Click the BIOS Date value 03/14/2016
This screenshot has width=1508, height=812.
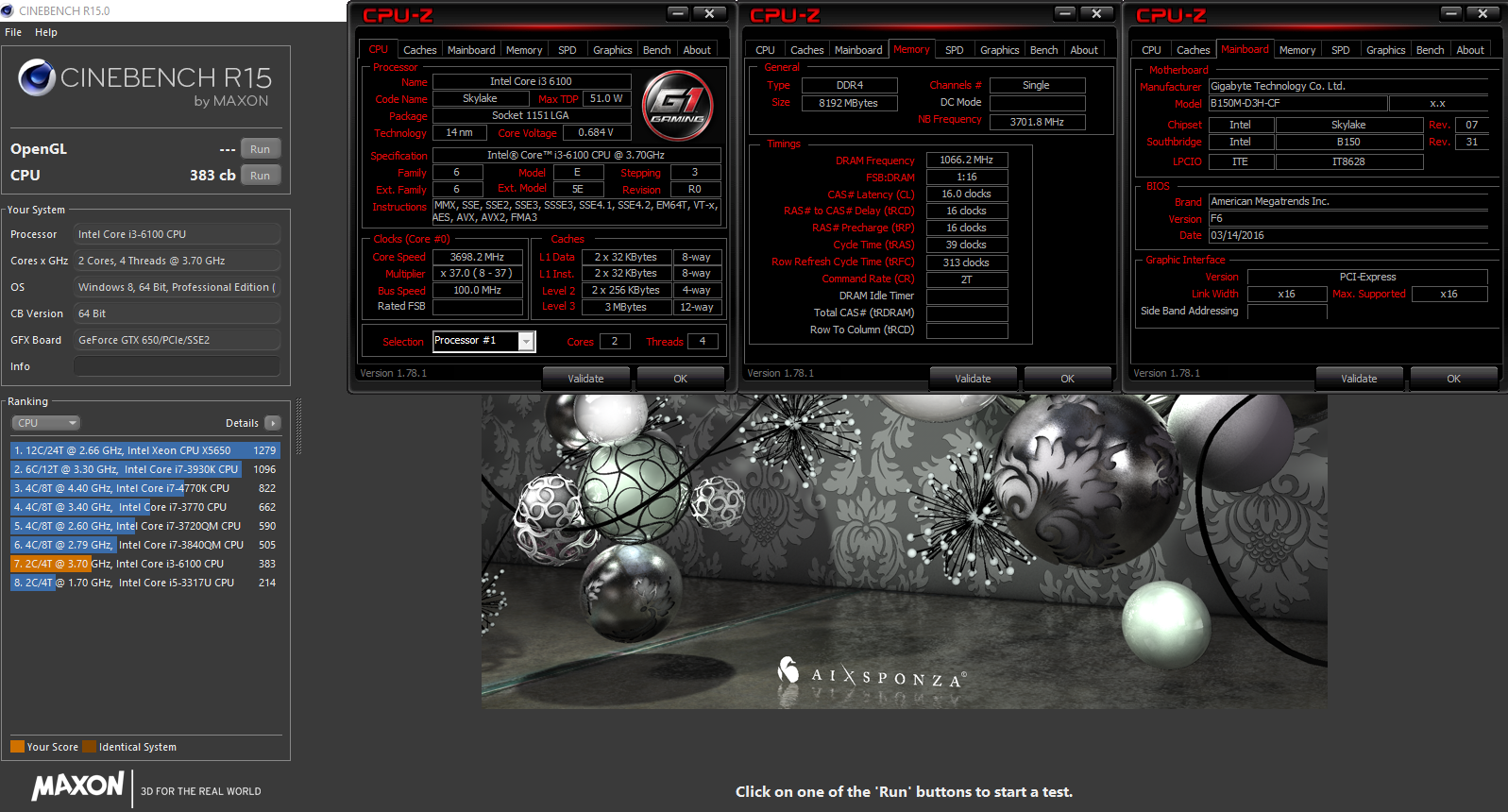pyautogui.click(x=1347, y=235)
